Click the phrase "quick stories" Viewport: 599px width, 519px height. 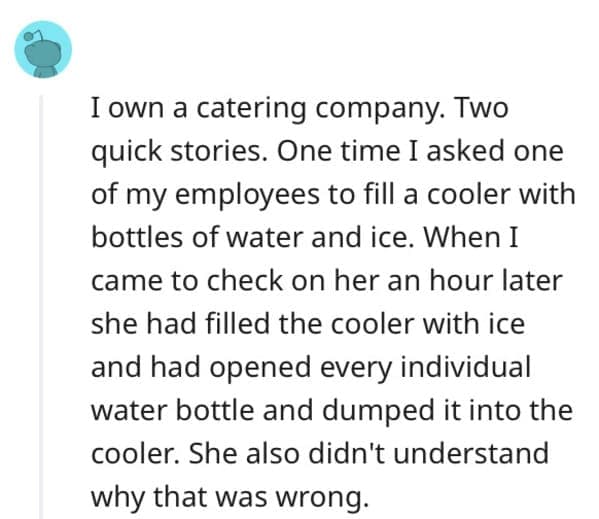pyautogui.click(x=179, y=152)
